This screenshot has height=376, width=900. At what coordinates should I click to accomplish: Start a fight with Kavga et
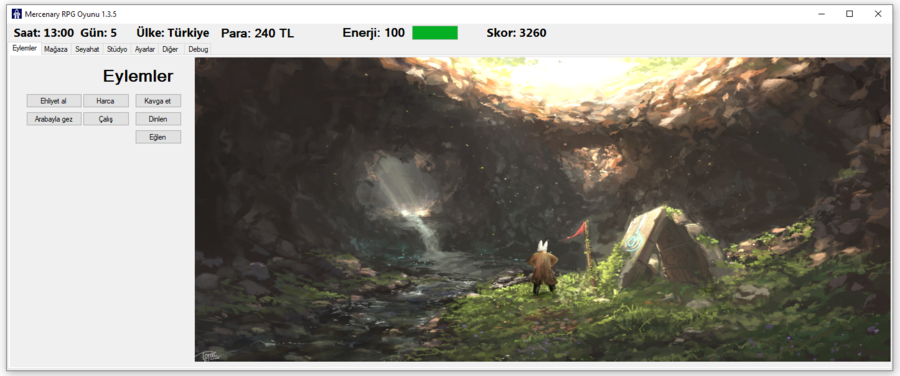158,101
